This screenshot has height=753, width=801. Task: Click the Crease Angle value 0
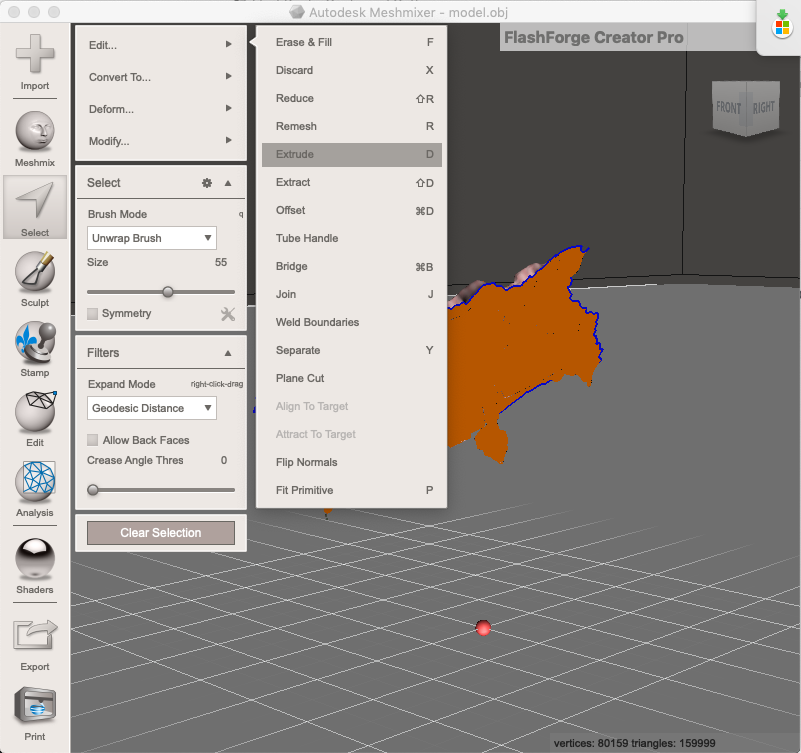pyautogui.click(x=224, y=460)
